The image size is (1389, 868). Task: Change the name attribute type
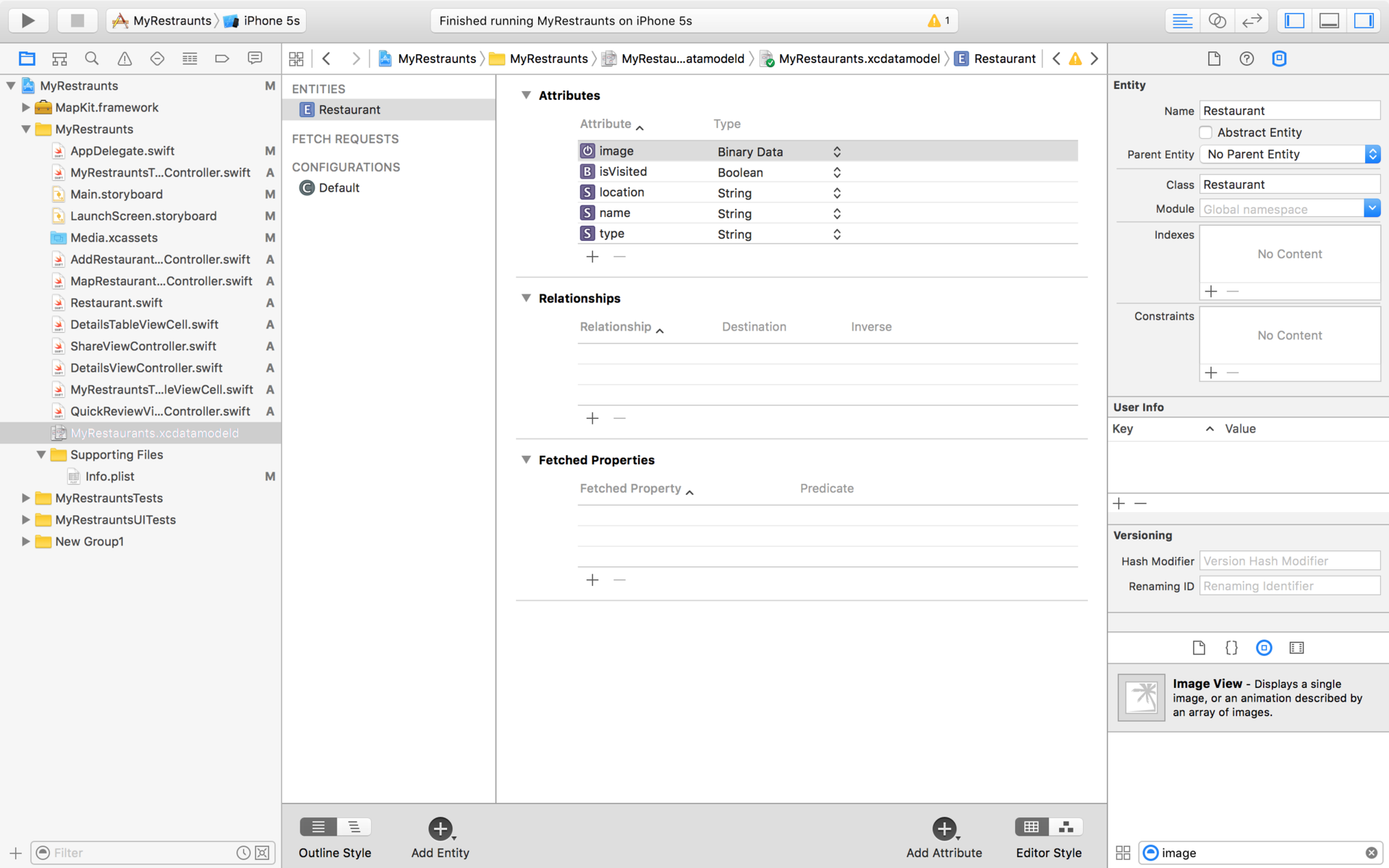coord(837,213)
